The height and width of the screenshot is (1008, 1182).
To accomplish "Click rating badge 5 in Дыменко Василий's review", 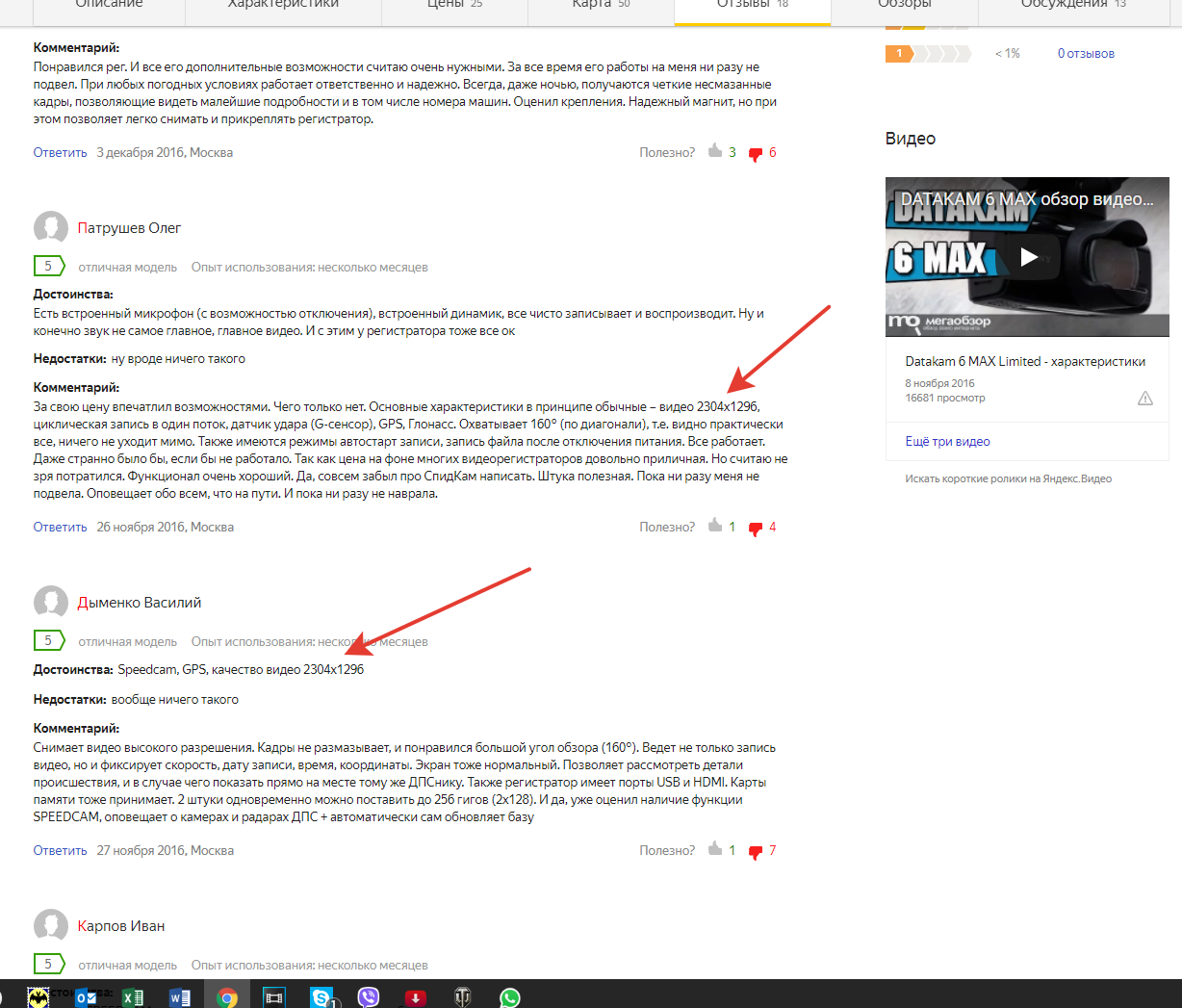I will [49, 641].
